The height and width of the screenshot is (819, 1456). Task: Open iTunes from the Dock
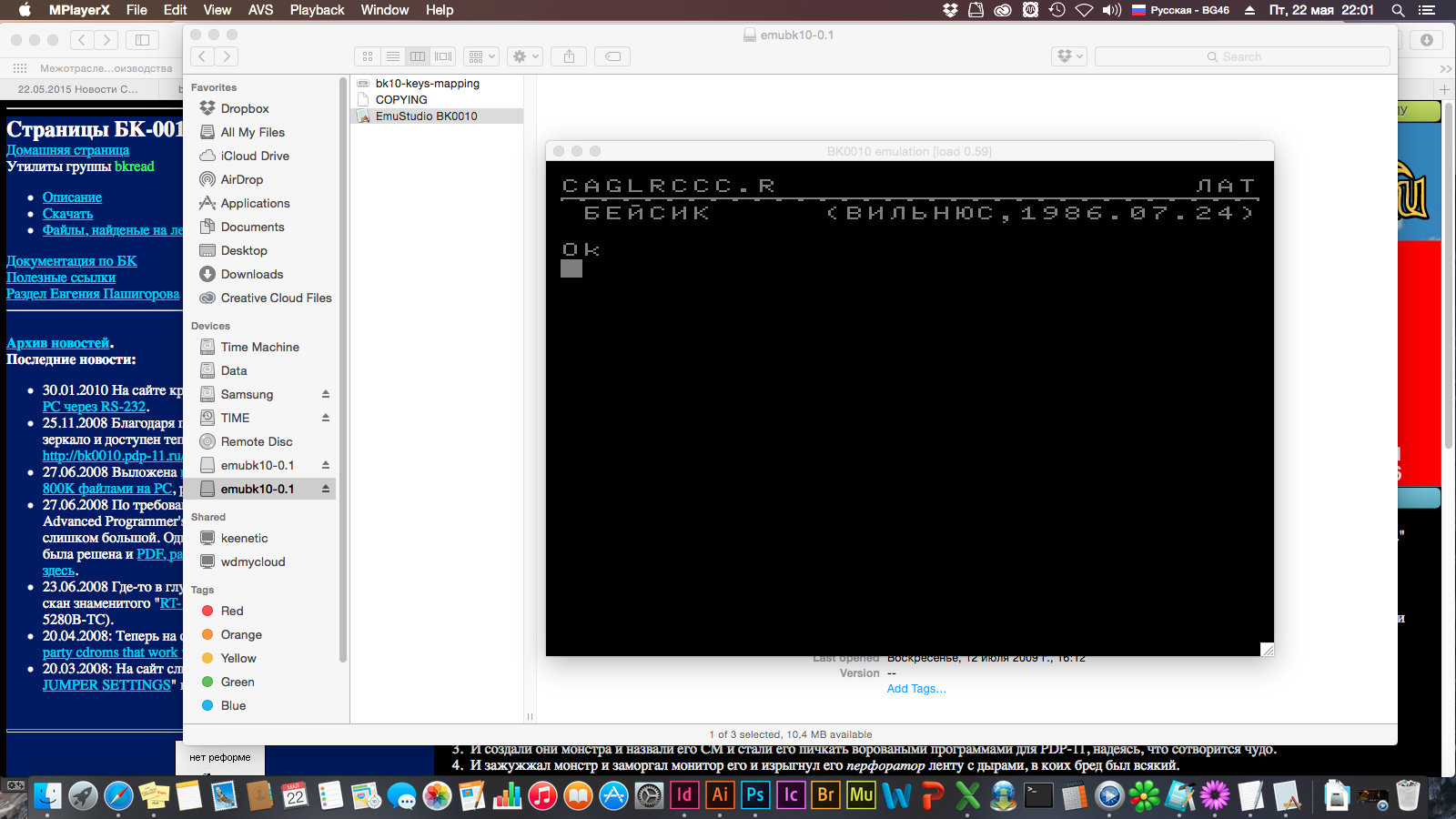542,796
